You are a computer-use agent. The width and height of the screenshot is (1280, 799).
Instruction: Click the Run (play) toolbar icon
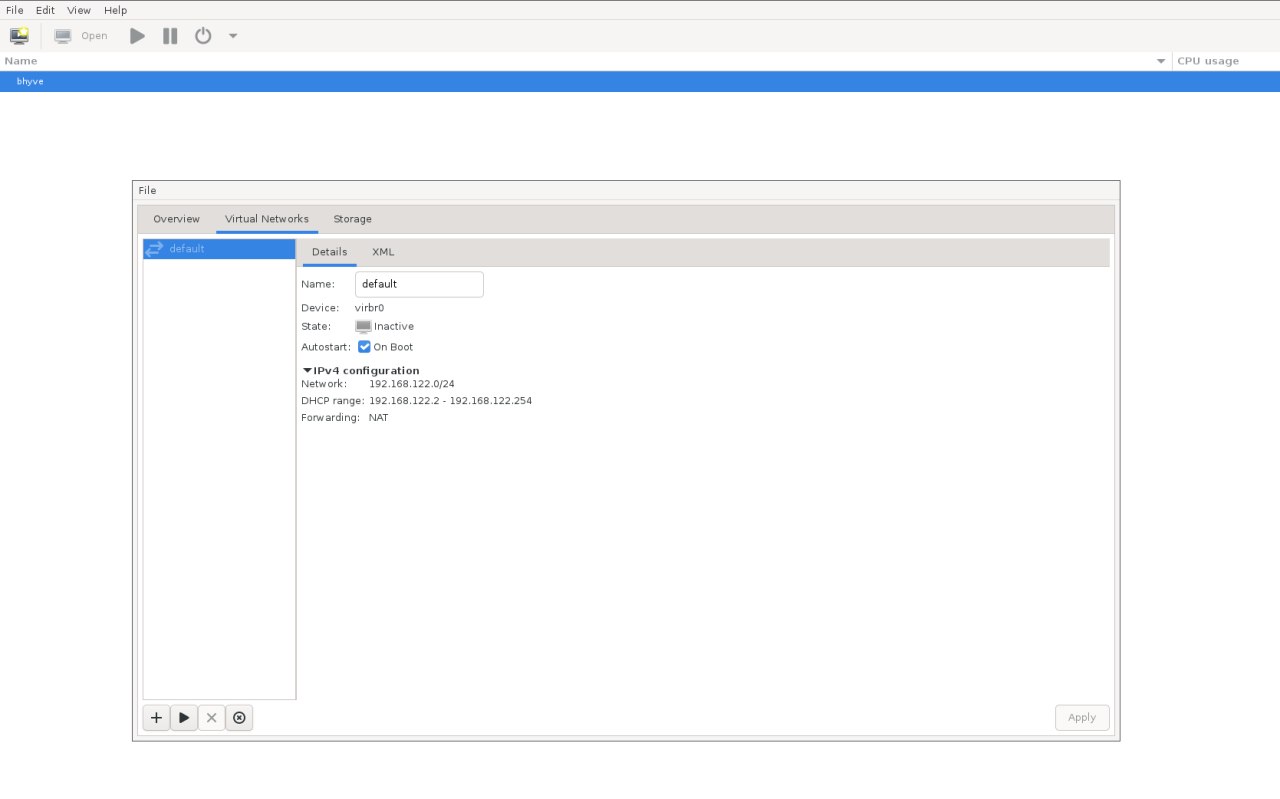137,36
